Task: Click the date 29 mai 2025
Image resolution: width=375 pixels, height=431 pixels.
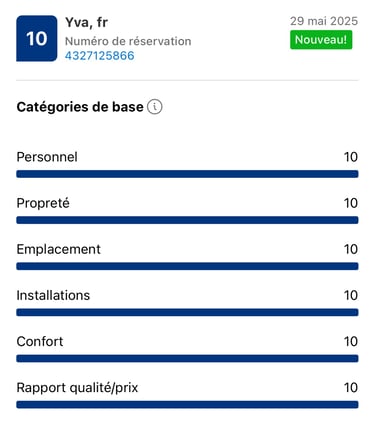Action: [x=324, y=21]
